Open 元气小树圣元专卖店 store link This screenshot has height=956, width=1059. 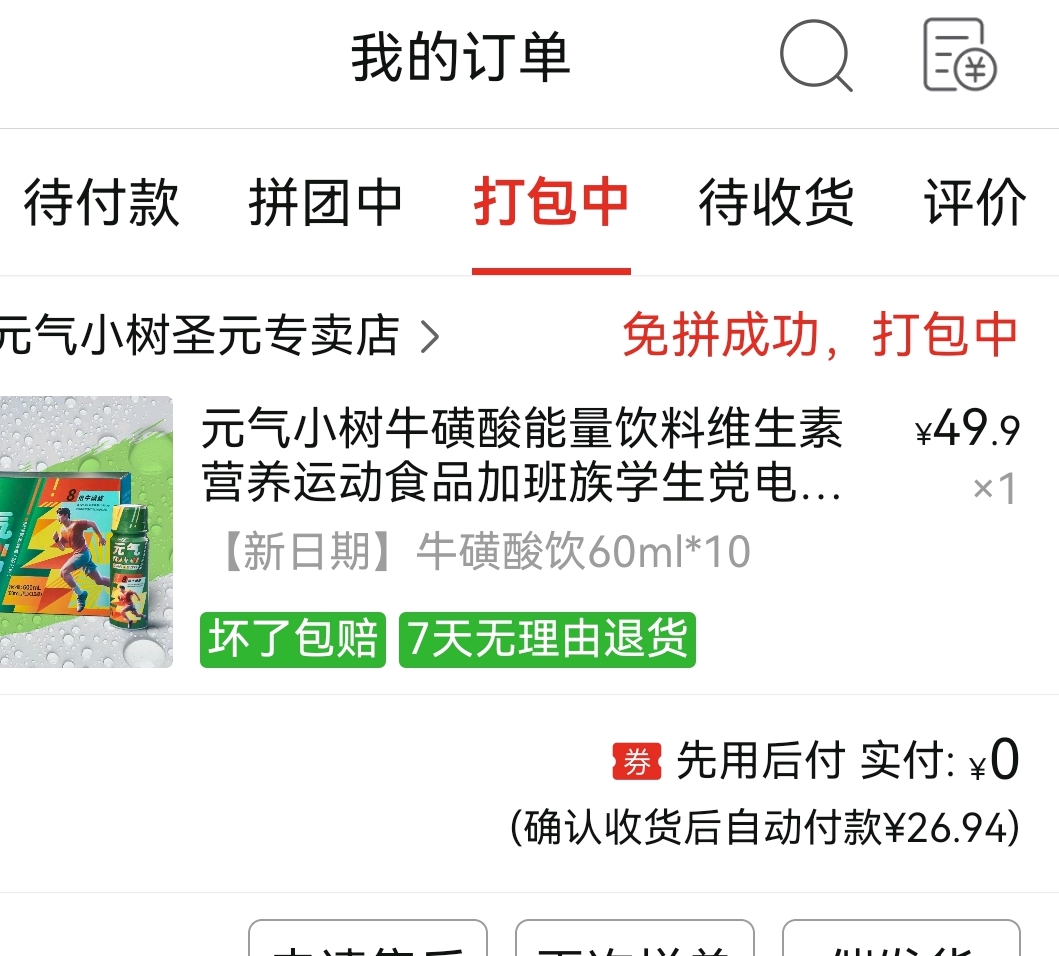coord(200,335)
